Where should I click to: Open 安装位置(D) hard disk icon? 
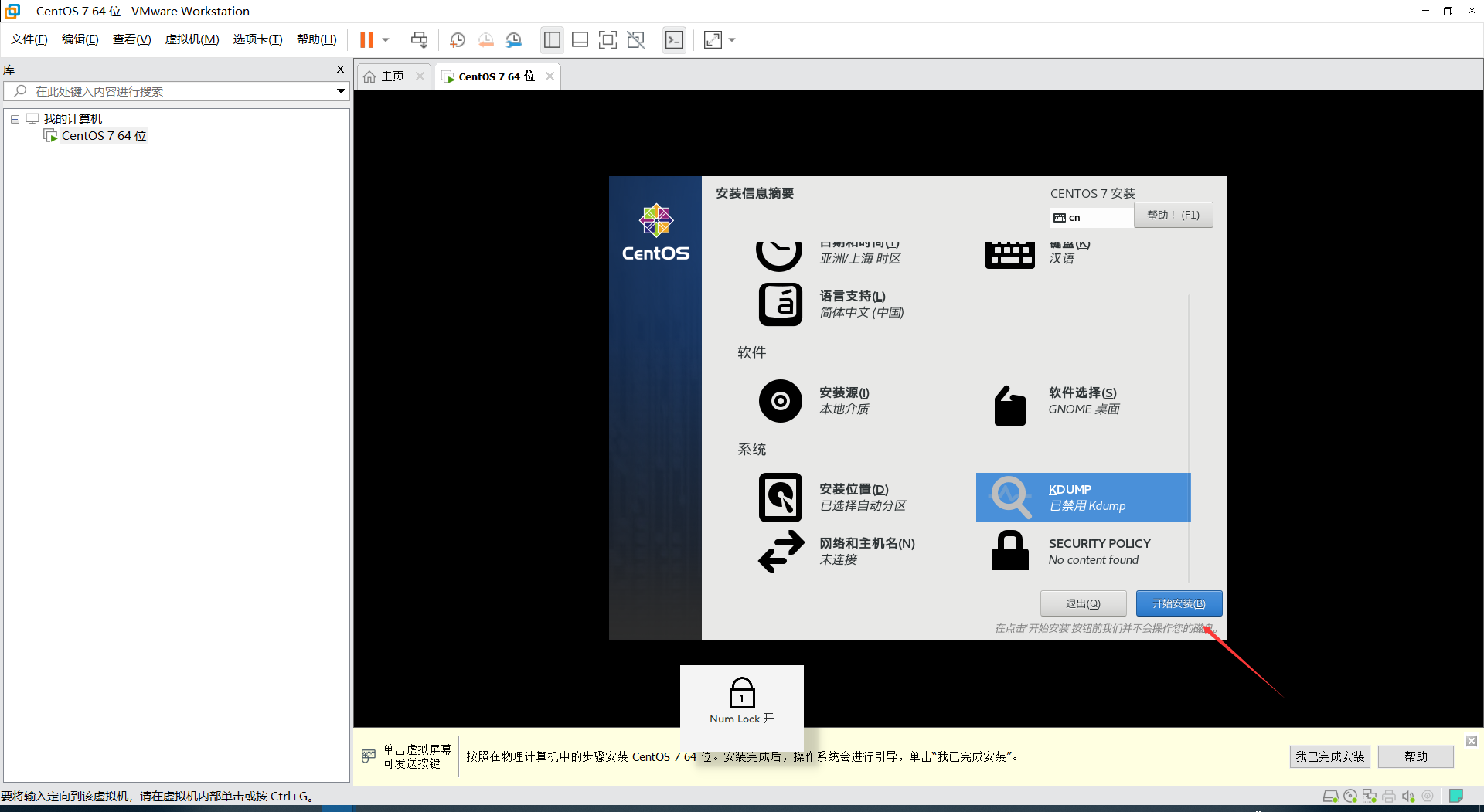point(781,498)
